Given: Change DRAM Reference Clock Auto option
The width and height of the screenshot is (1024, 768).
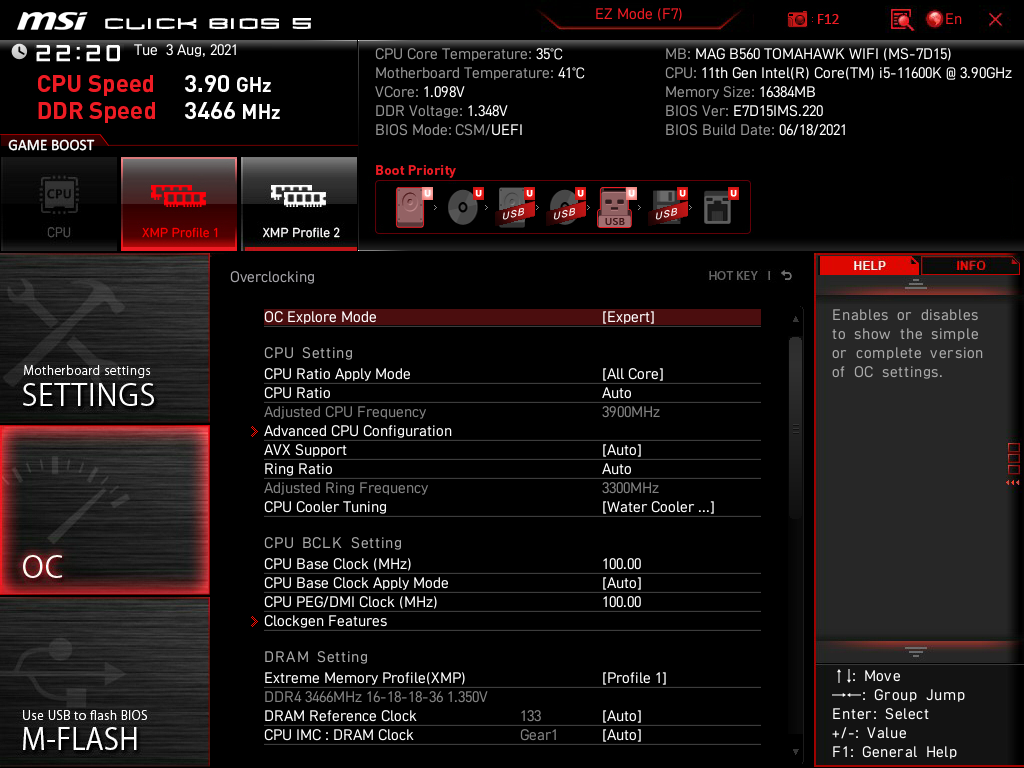Looking at the screenshot, I should [512, 716].
